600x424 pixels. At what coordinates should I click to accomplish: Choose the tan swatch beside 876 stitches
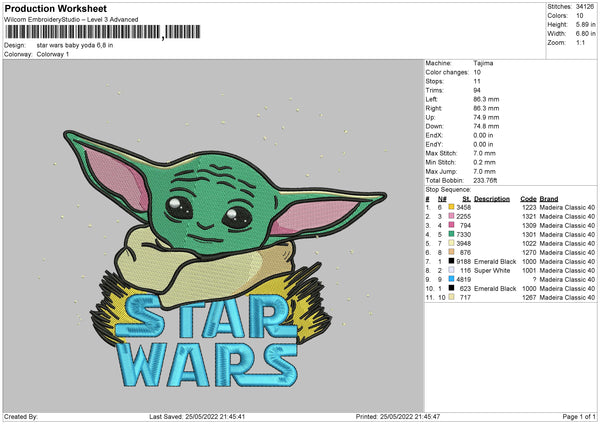click(x=451, y=252)
